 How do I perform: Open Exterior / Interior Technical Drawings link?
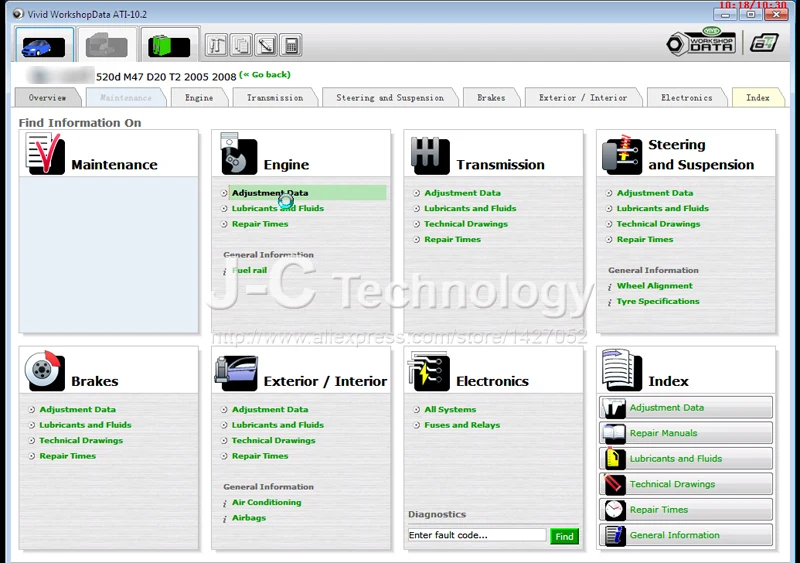point(273,440)
